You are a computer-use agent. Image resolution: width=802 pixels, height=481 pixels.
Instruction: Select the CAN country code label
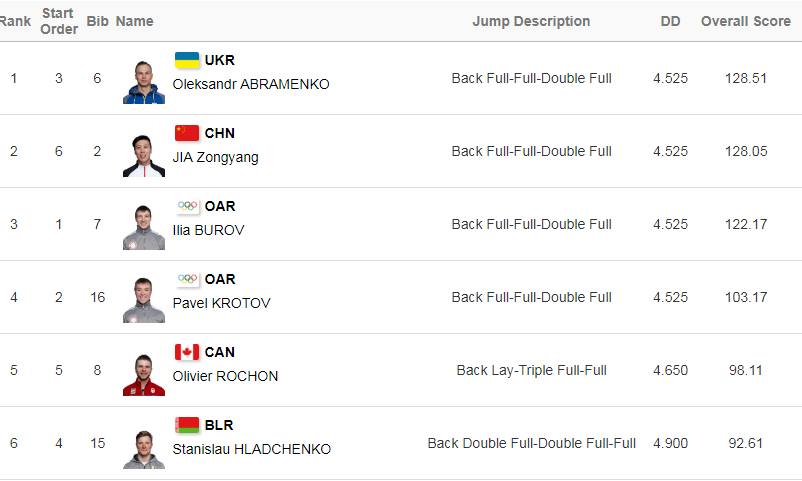[219, 353]
